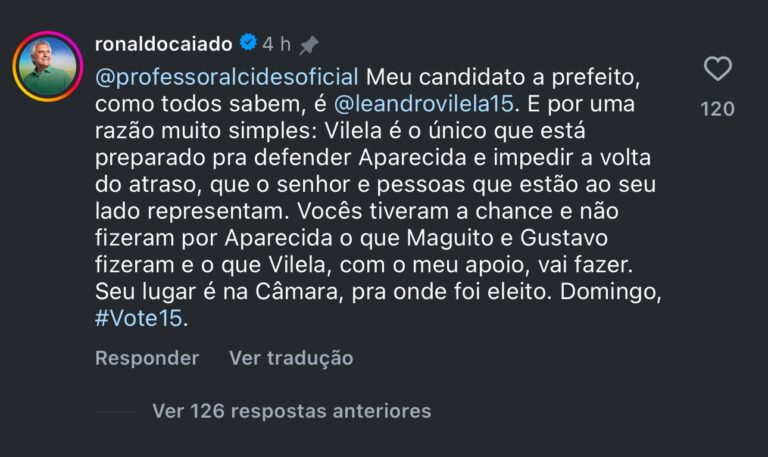Viewport: 768px width, 457px height.
Task: Click the blue verified badge
Action: click(x=248, y=44)
